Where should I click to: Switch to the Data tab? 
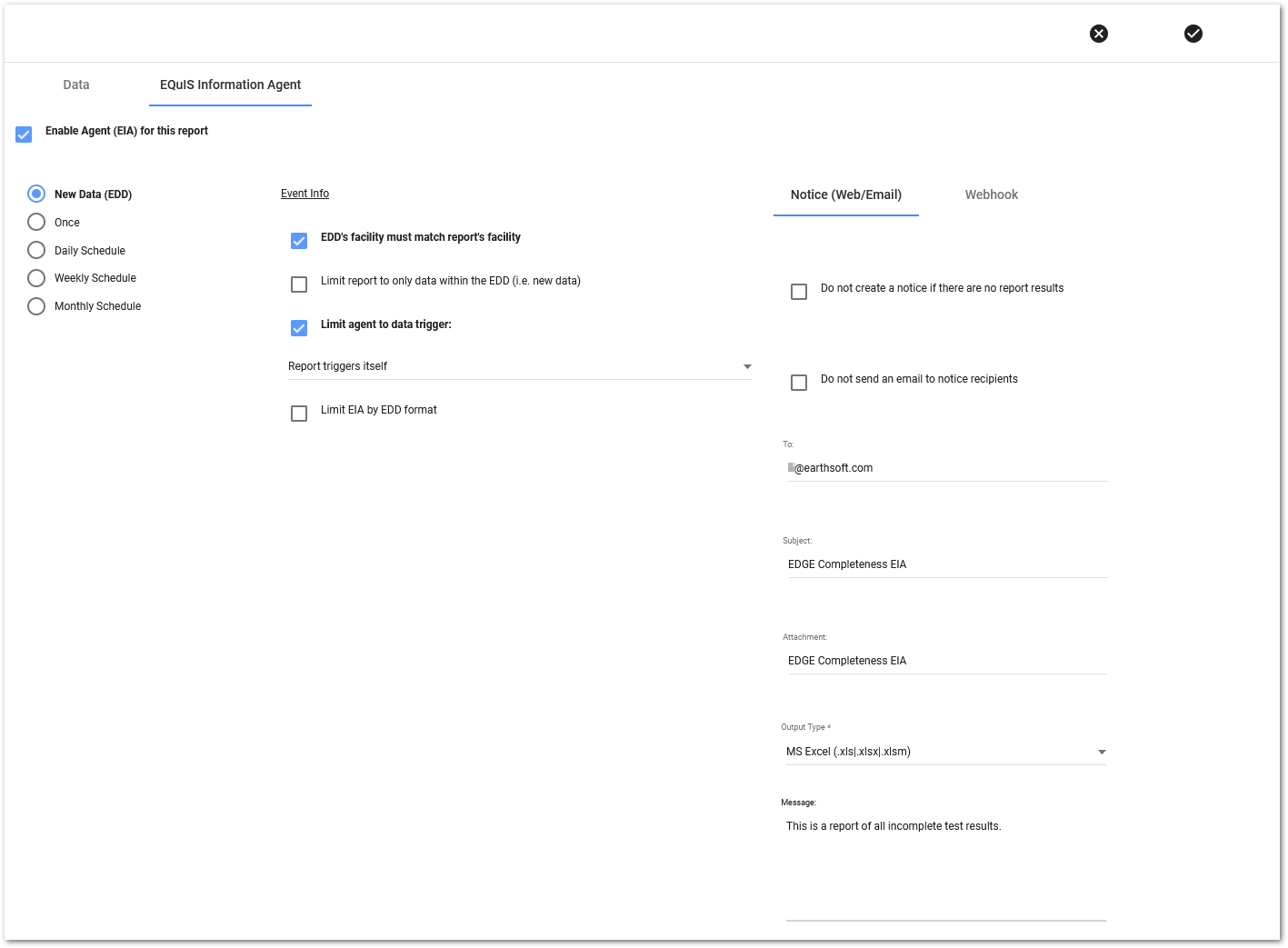(76, 85)
